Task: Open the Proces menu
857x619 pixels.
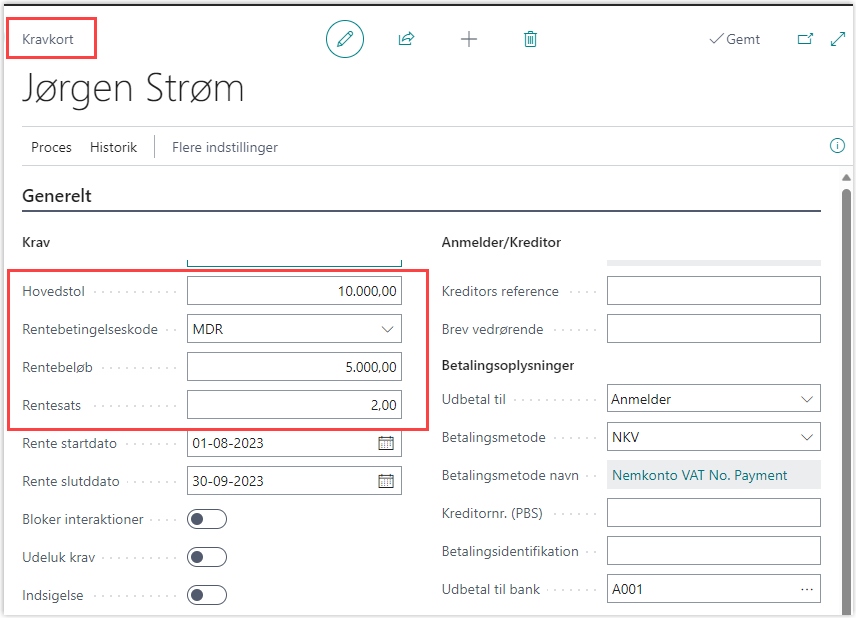Action: 51,148
